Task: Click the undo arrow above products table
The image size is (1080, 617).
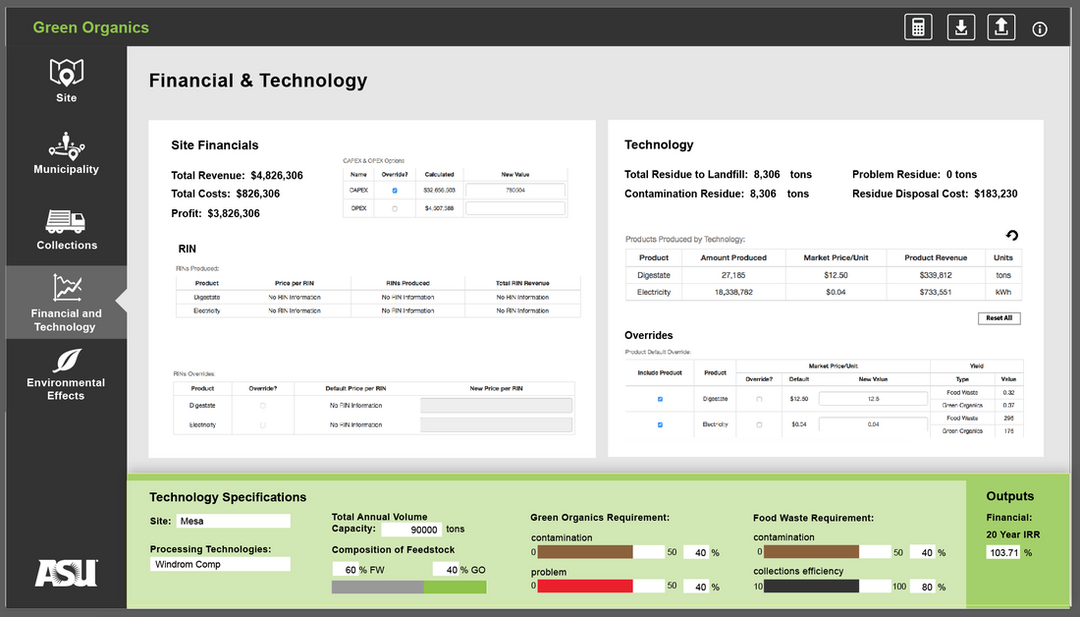Action: click(1011, 236)
